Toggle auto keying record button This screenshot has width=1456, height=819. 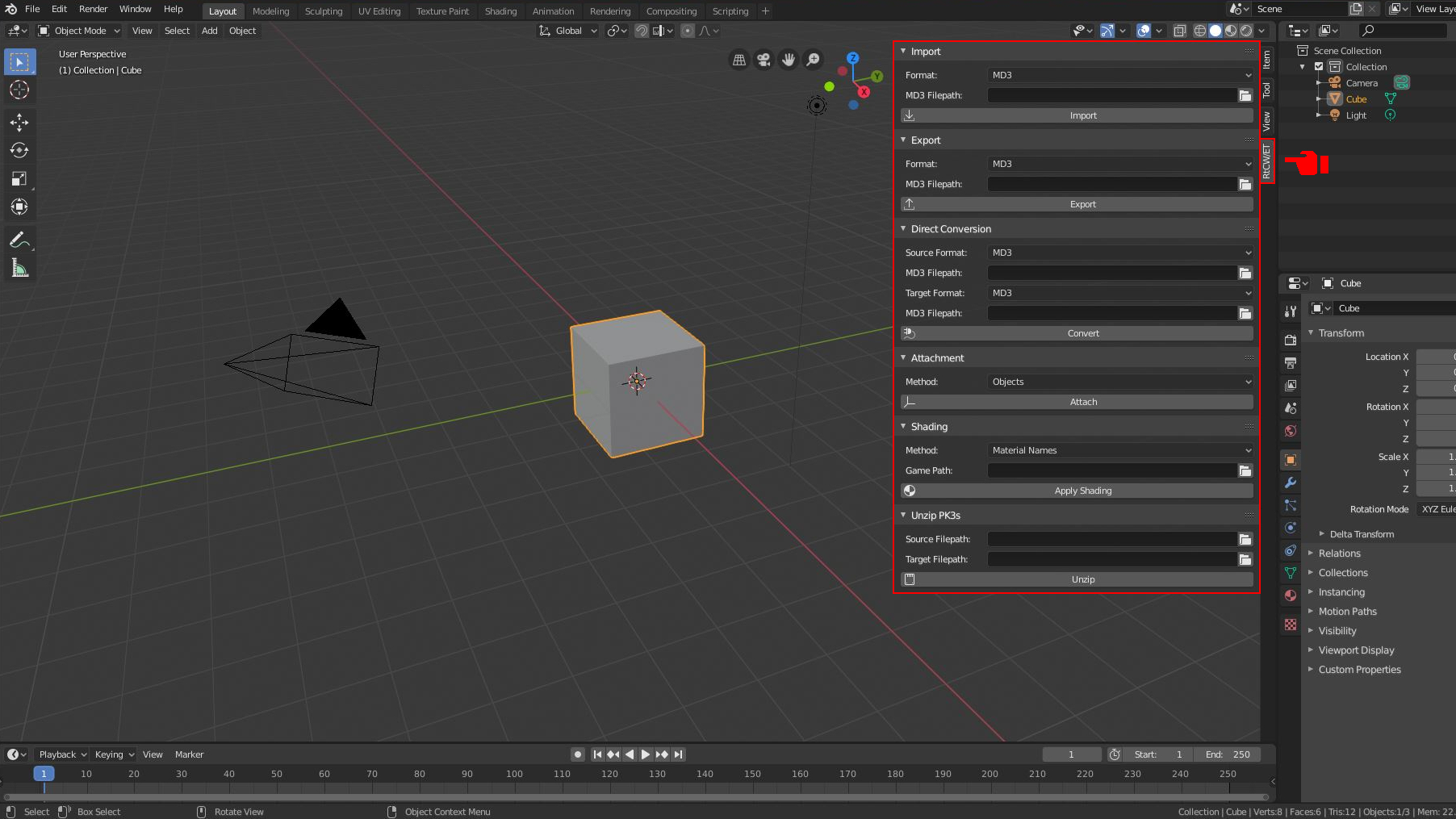(x=578, y=754)
